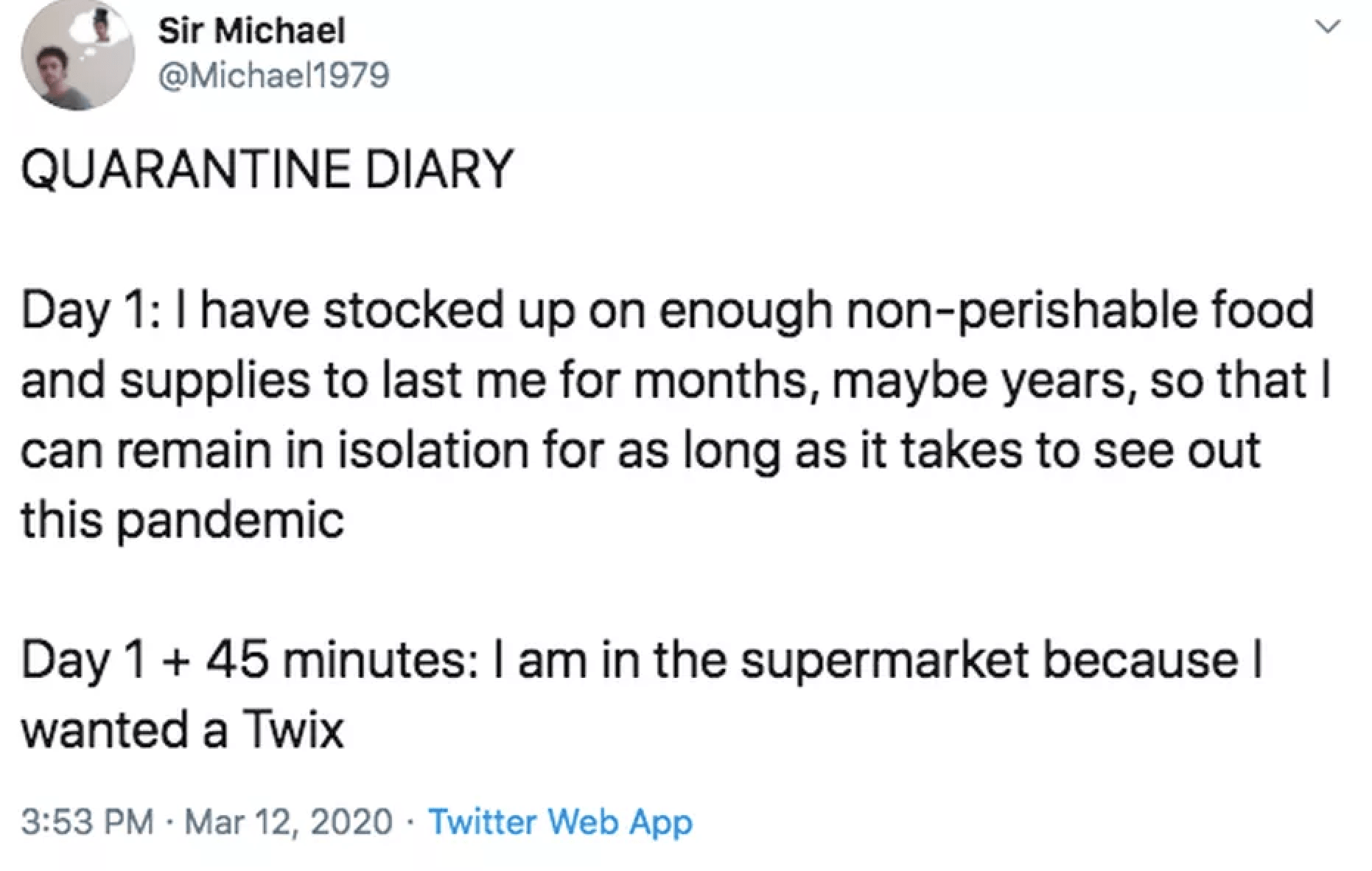
Task: Click the Mar 12, 2020 date
Action: (288, 822)
